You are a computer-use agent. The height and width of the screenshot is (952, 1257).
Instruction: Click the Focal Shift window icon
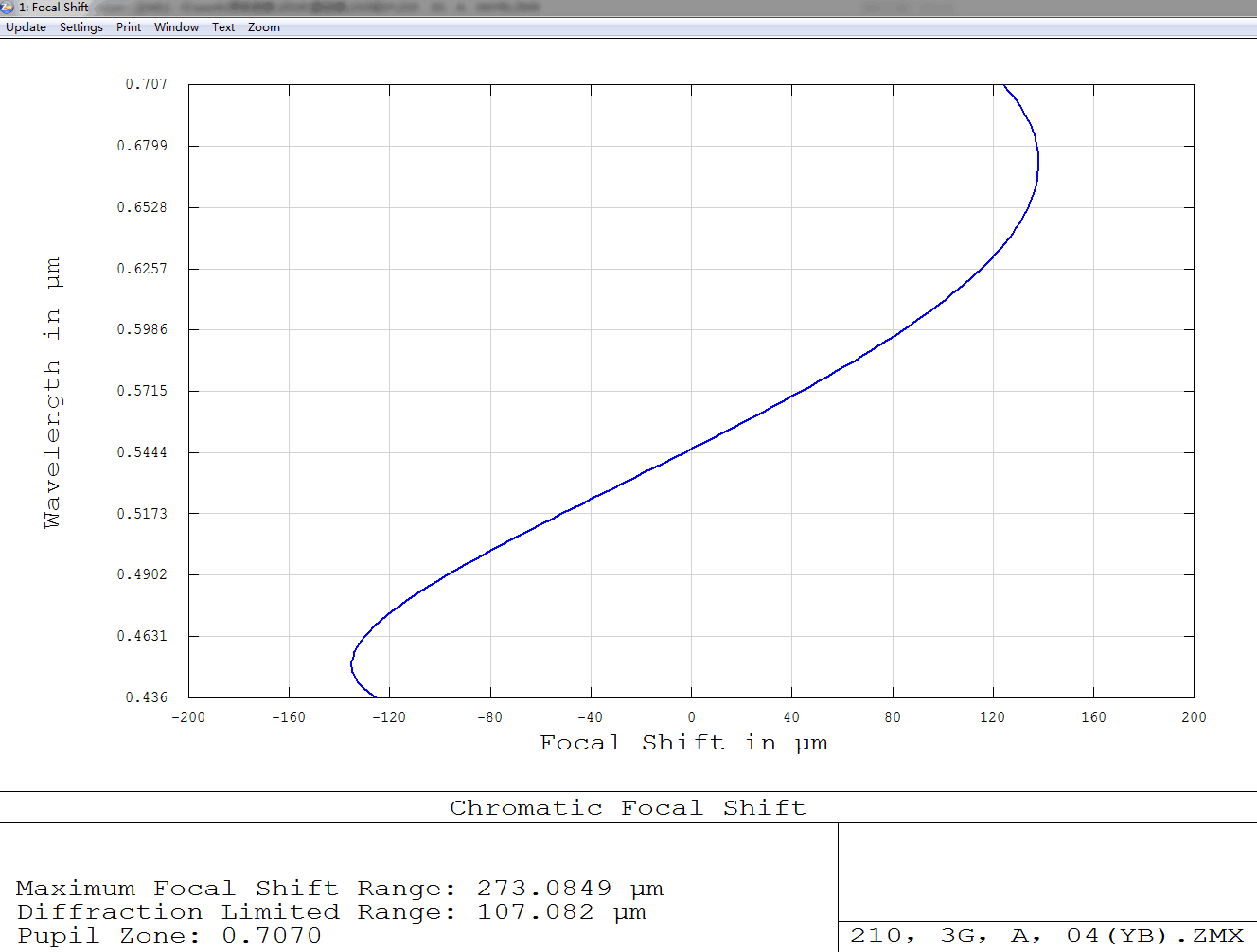[9, 8]
